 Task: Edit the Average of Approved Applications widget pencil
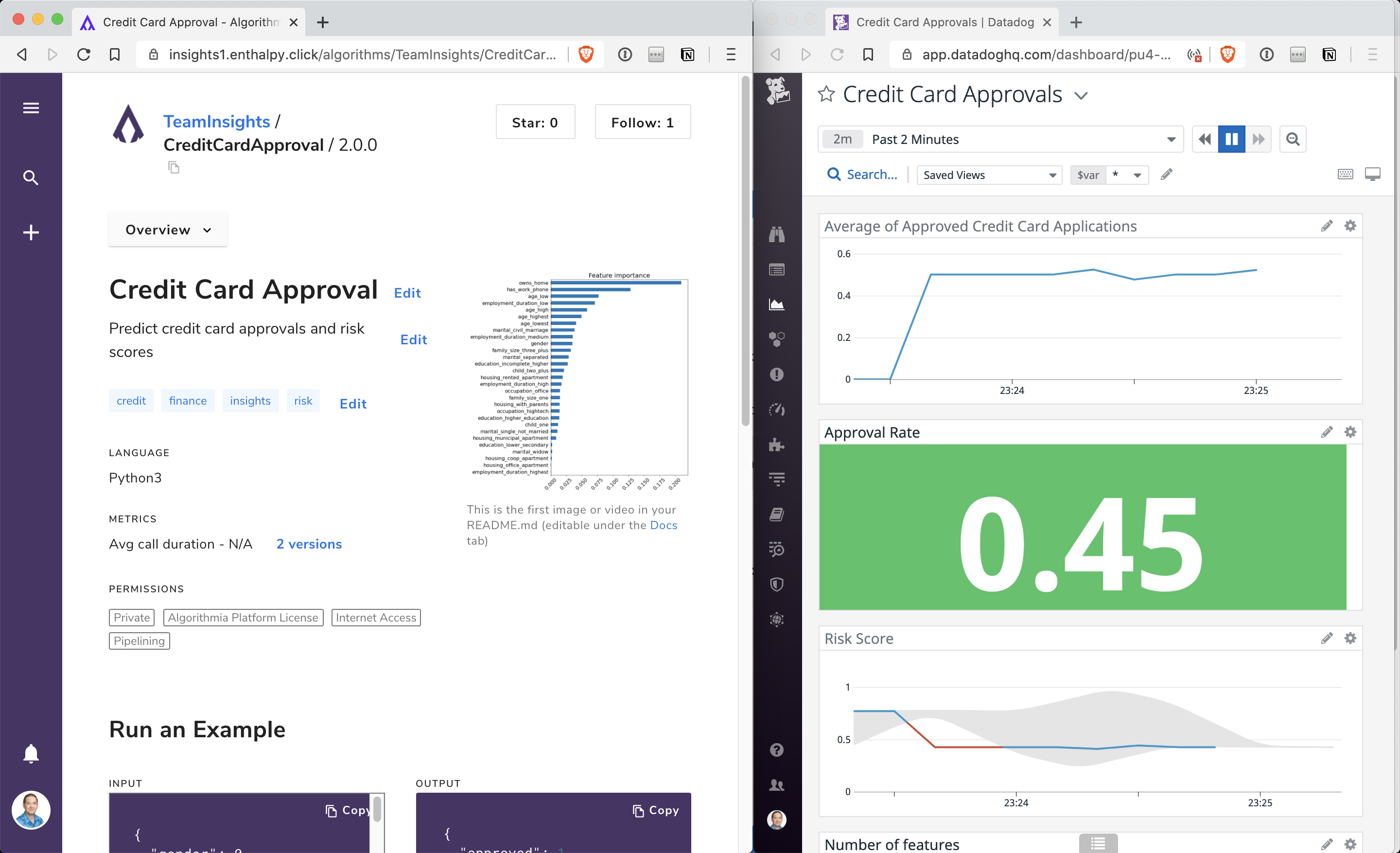click(x=1326, y=226)
